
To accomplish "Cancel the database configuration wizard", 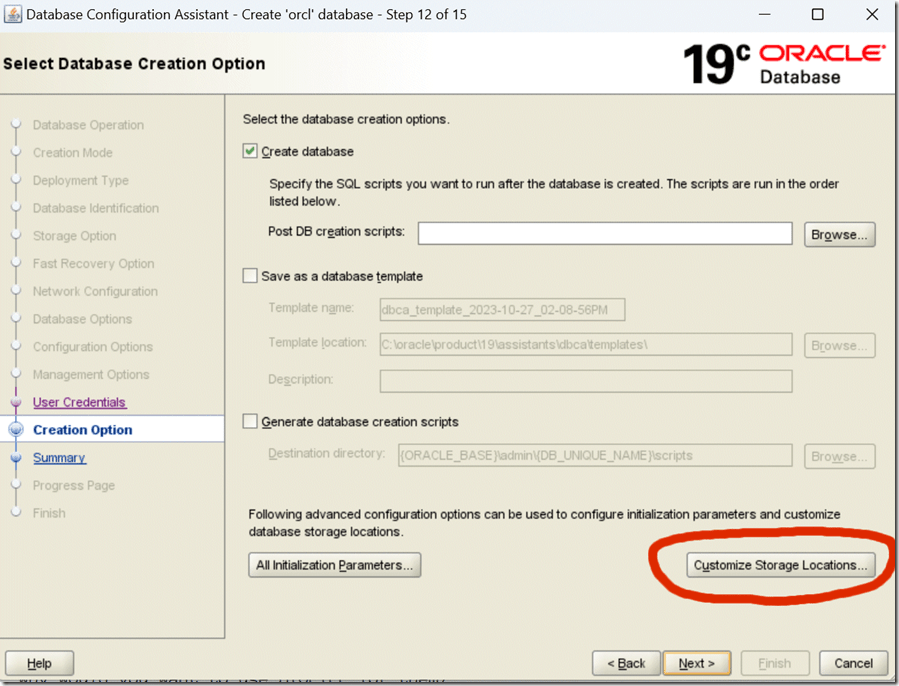I will pyautogui.click(x=853, y=663).
